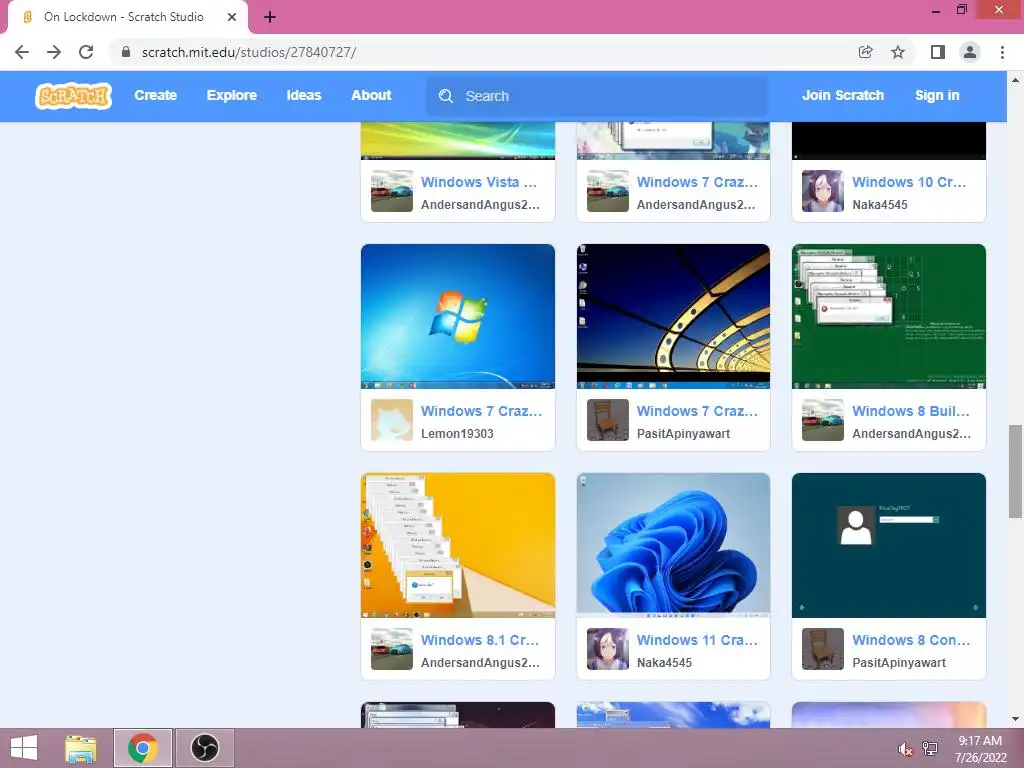
Task: Open Chrome profile avatar
Action: pos(970,52)
